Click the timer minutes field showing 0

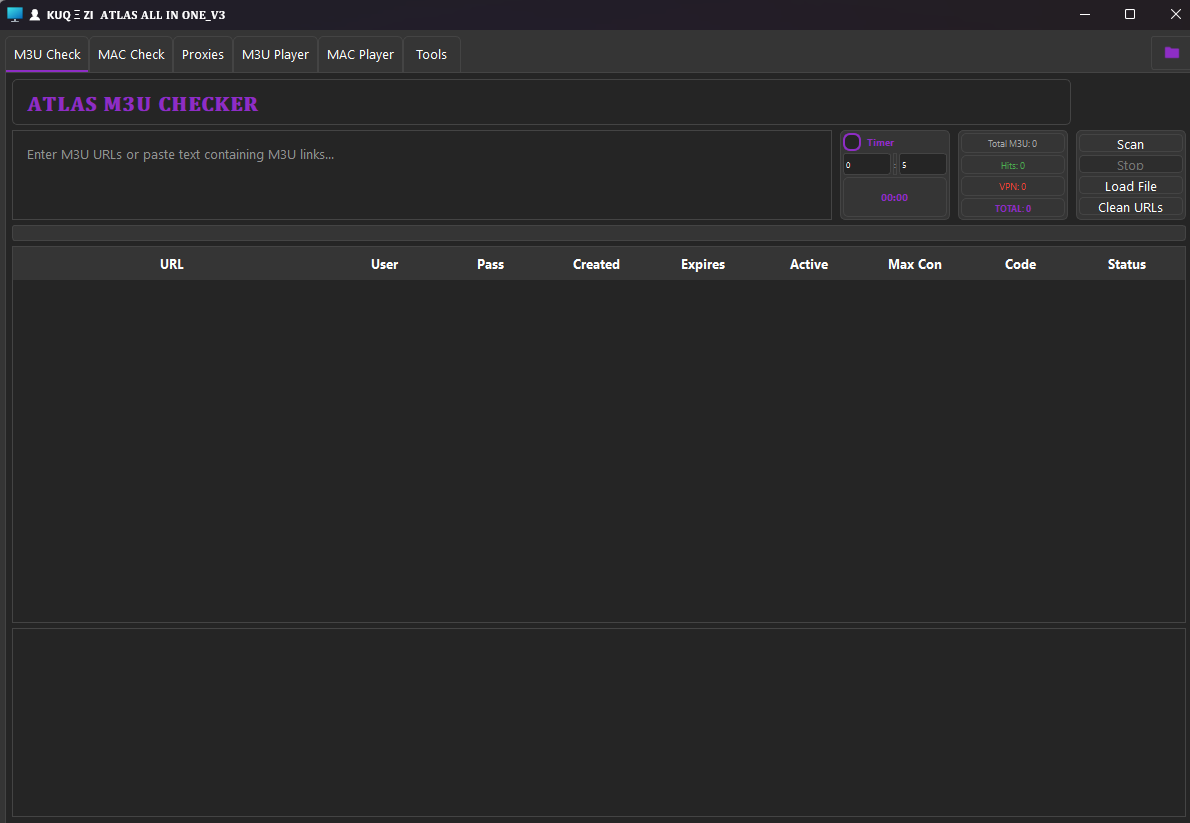click(865, 165)
